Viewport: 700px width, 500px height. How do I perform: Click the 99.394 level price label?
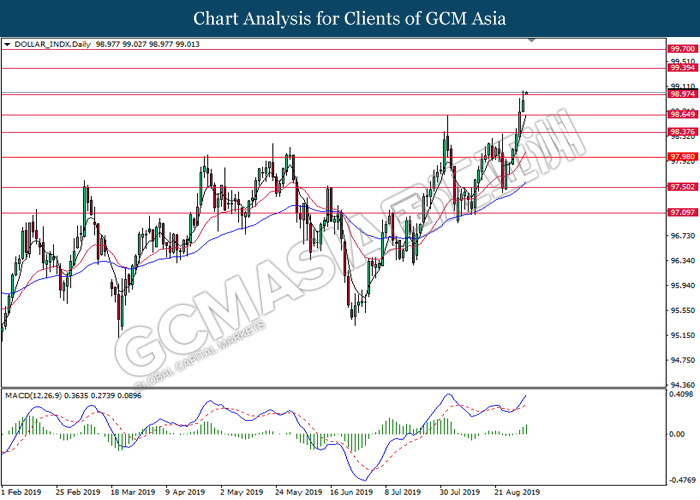[x=683, y=68]
